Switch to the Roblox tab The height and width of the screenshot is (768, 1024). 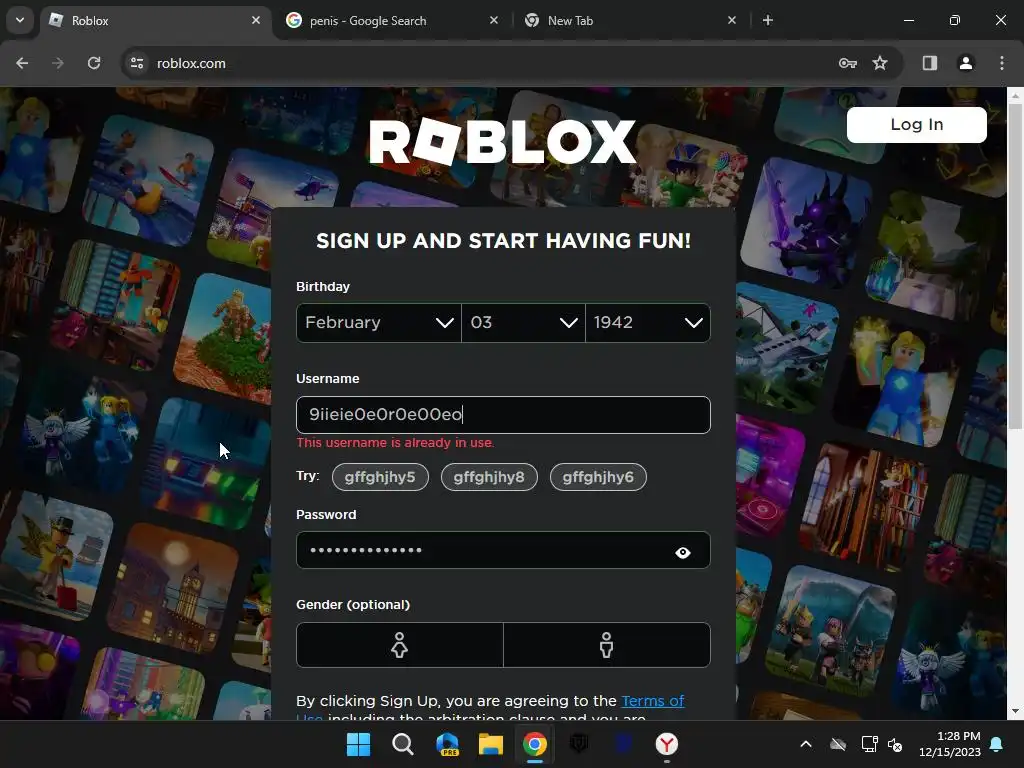coord(157,22)
